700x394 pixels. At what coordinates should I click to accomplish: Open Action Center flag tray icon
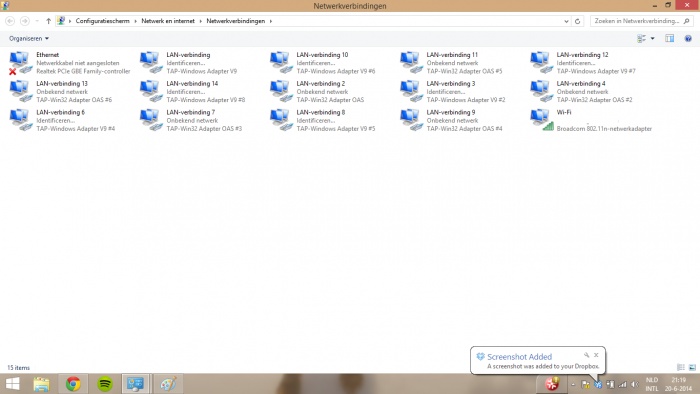585,384
